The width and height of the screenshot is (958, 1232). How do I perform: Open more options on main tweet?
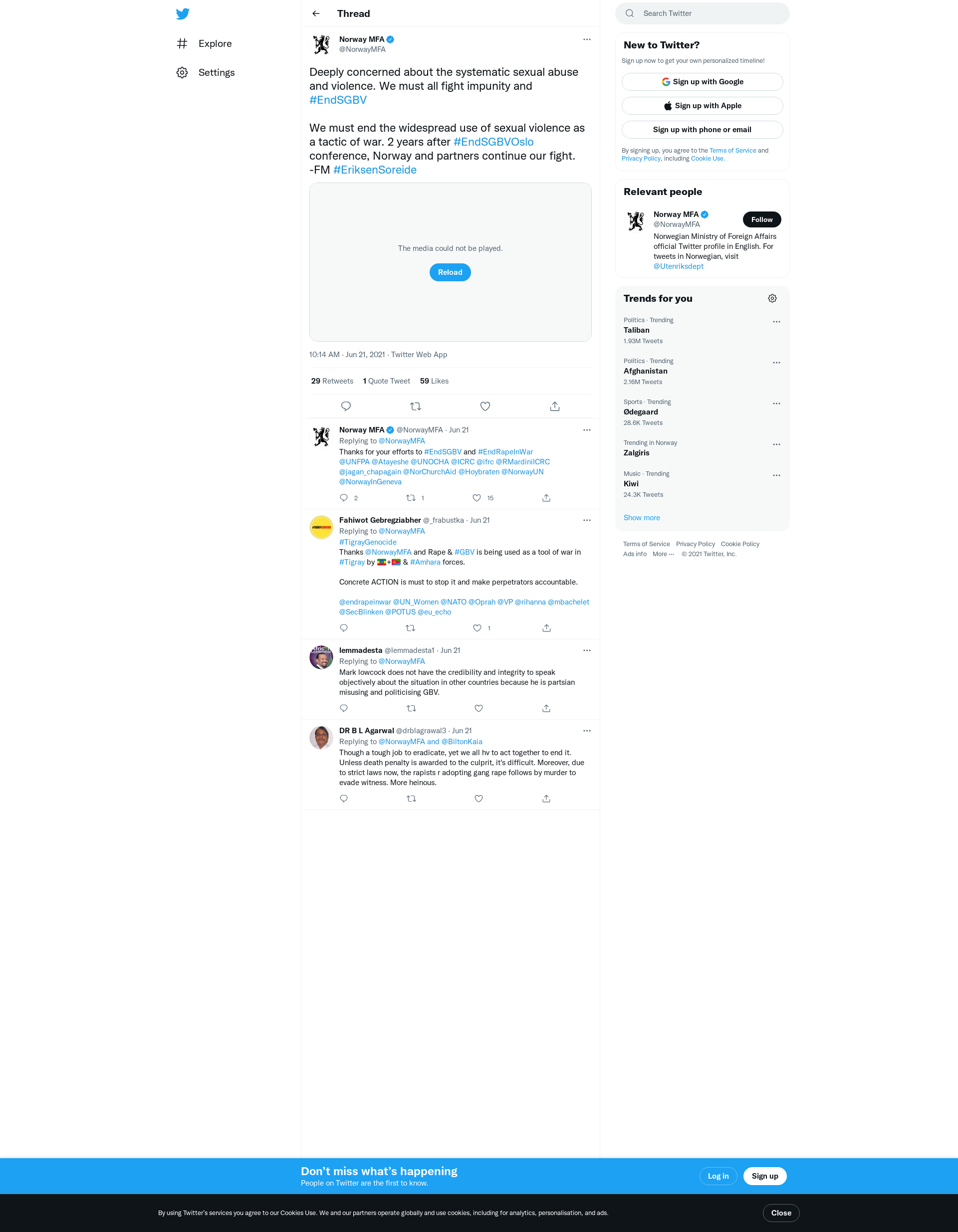click(x=587, y=39)
